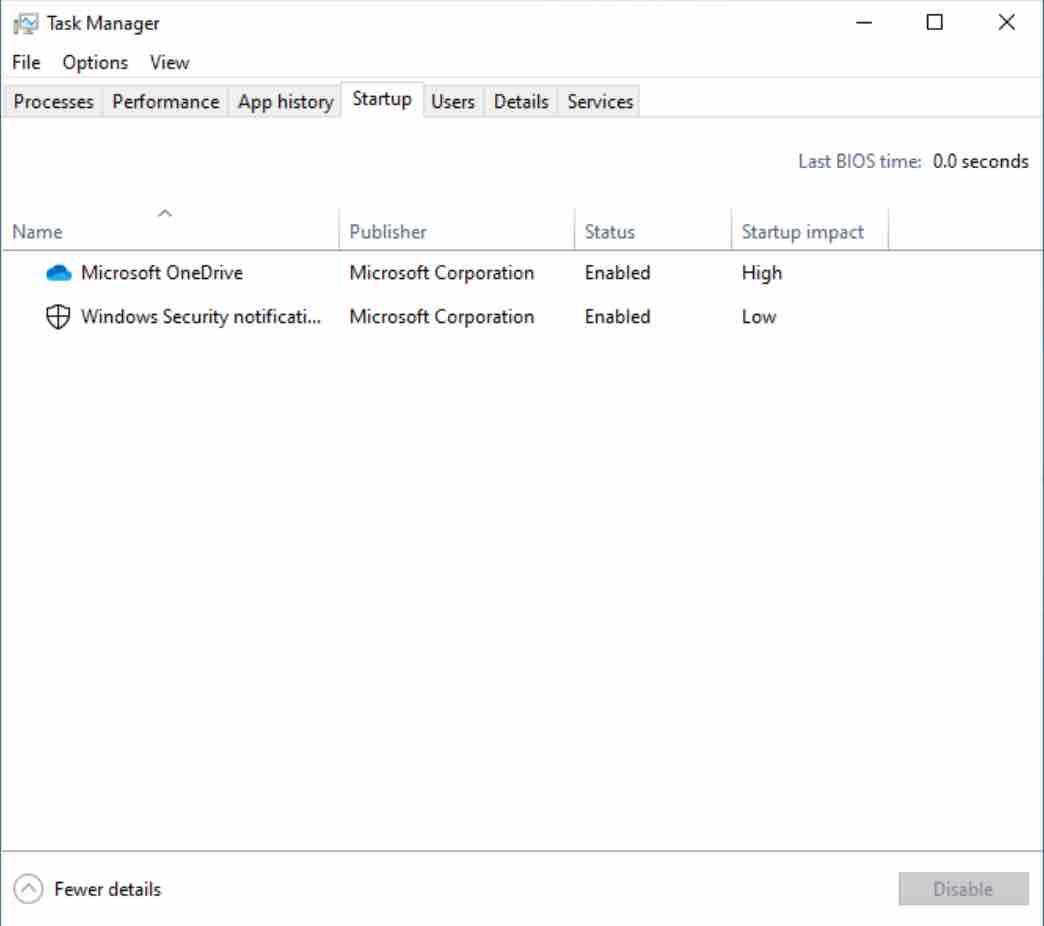1044x926 pixels.
Task: Collapse view with Fewer details arrow icon
Action: [x=28, y=889]
